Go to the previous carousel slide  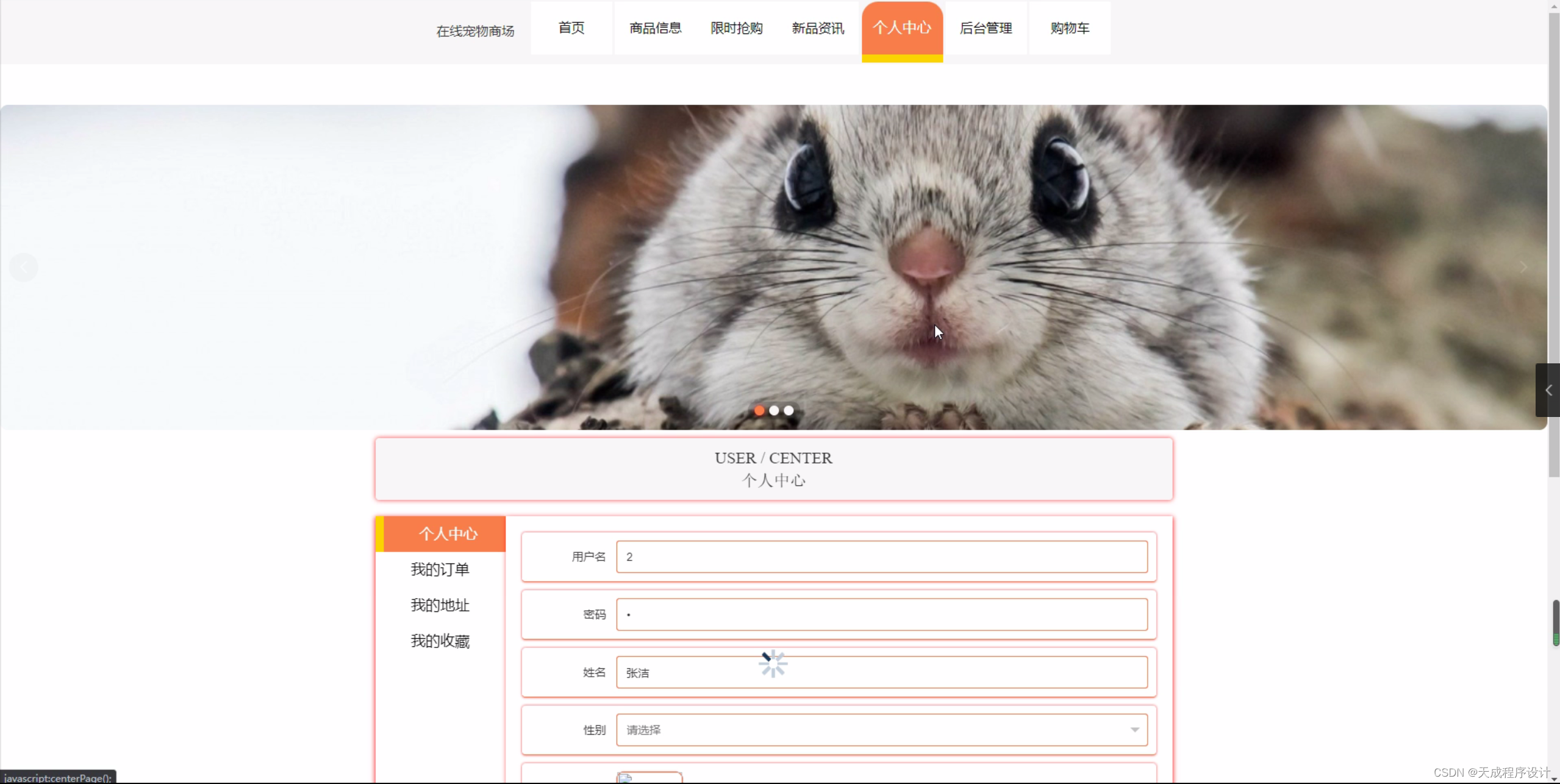click(x=24, y=267)
